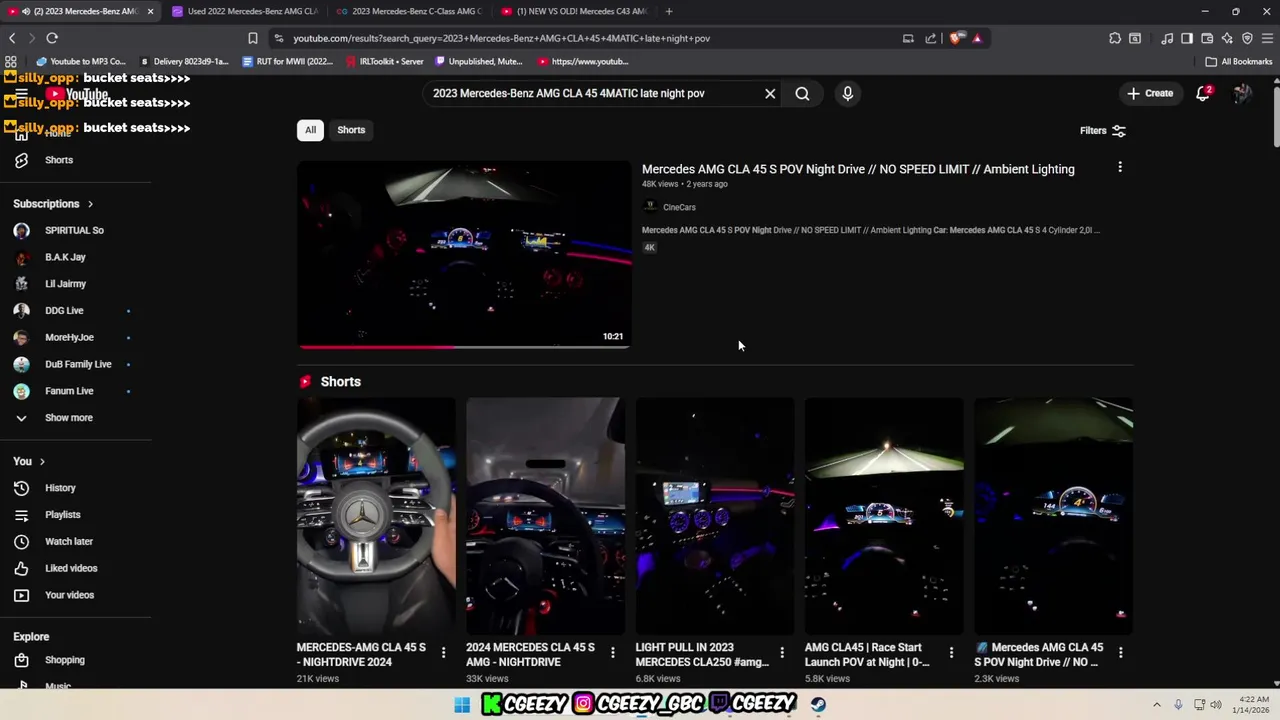Viewport: 1280px width, 720px height.
Task: Reload the page in browser
Action: pos(52,38)
